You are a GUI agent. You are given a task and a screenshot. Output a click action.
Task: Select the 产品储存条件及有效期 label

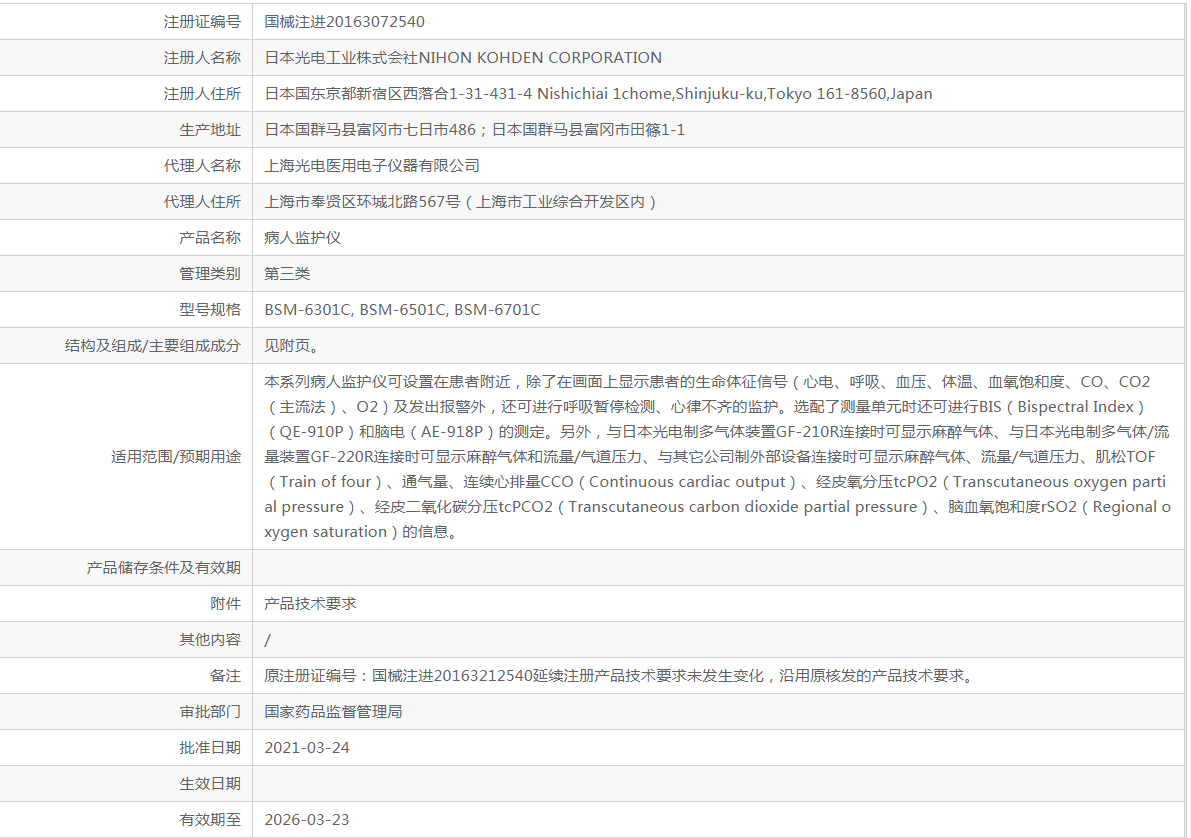coord(163,568)
